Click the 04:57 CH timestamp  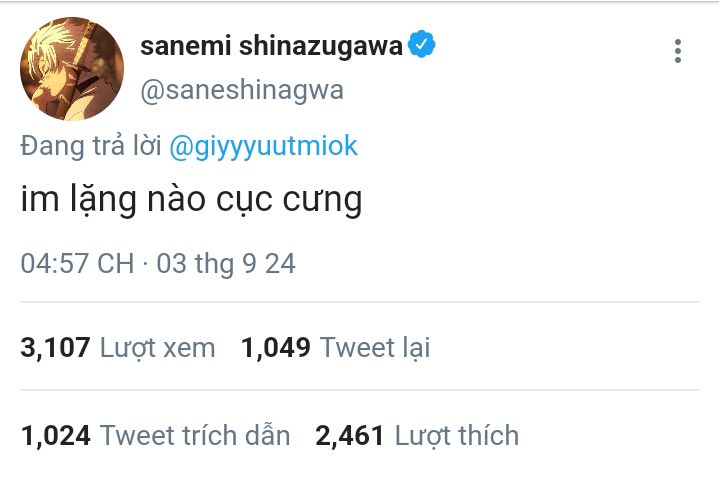click(77, 264)
